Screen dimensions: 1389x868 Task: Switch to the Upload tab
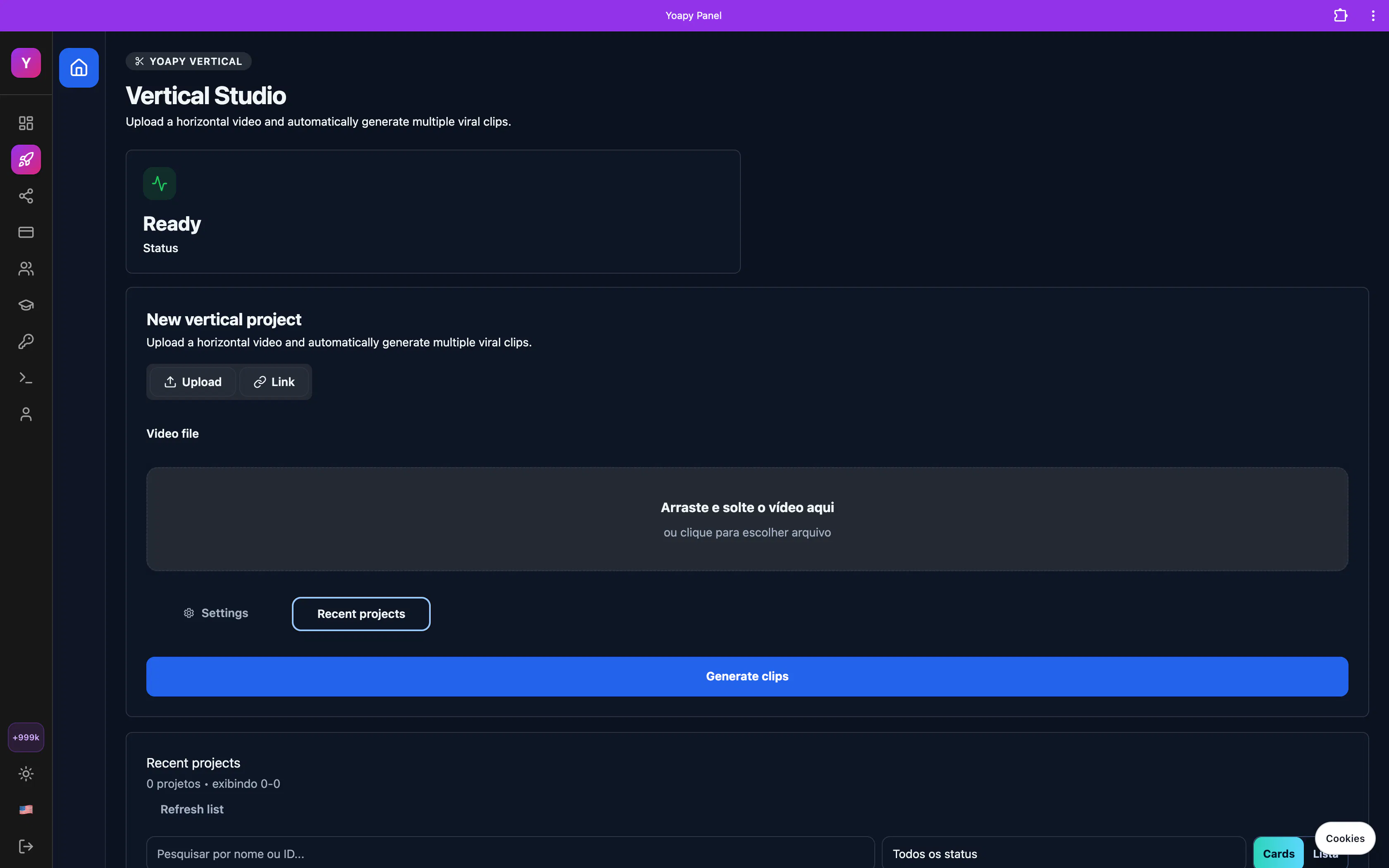(x=193, y=382)
